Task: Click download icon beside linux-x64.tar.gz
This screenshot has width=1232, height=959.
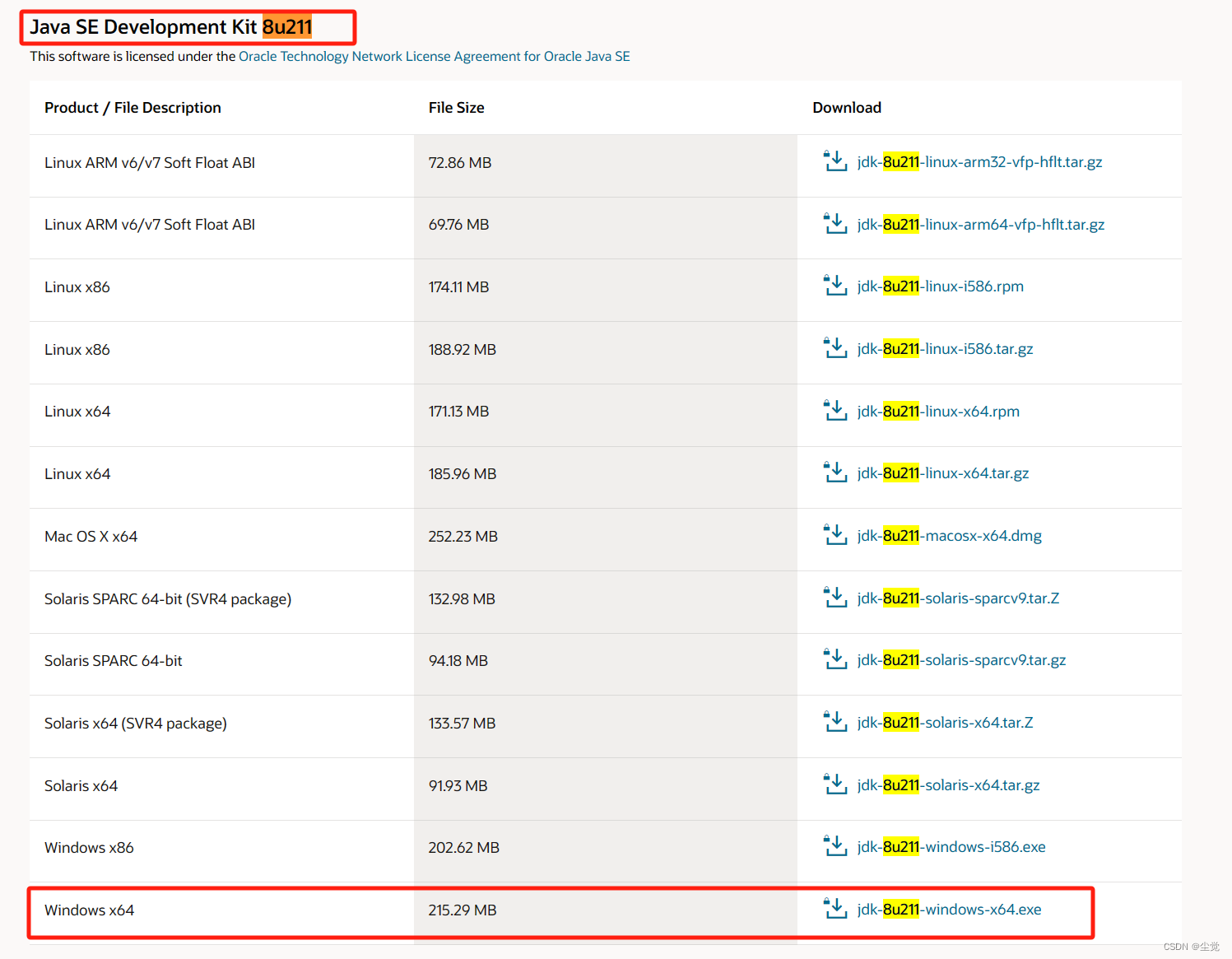Action: click(835, 473)
